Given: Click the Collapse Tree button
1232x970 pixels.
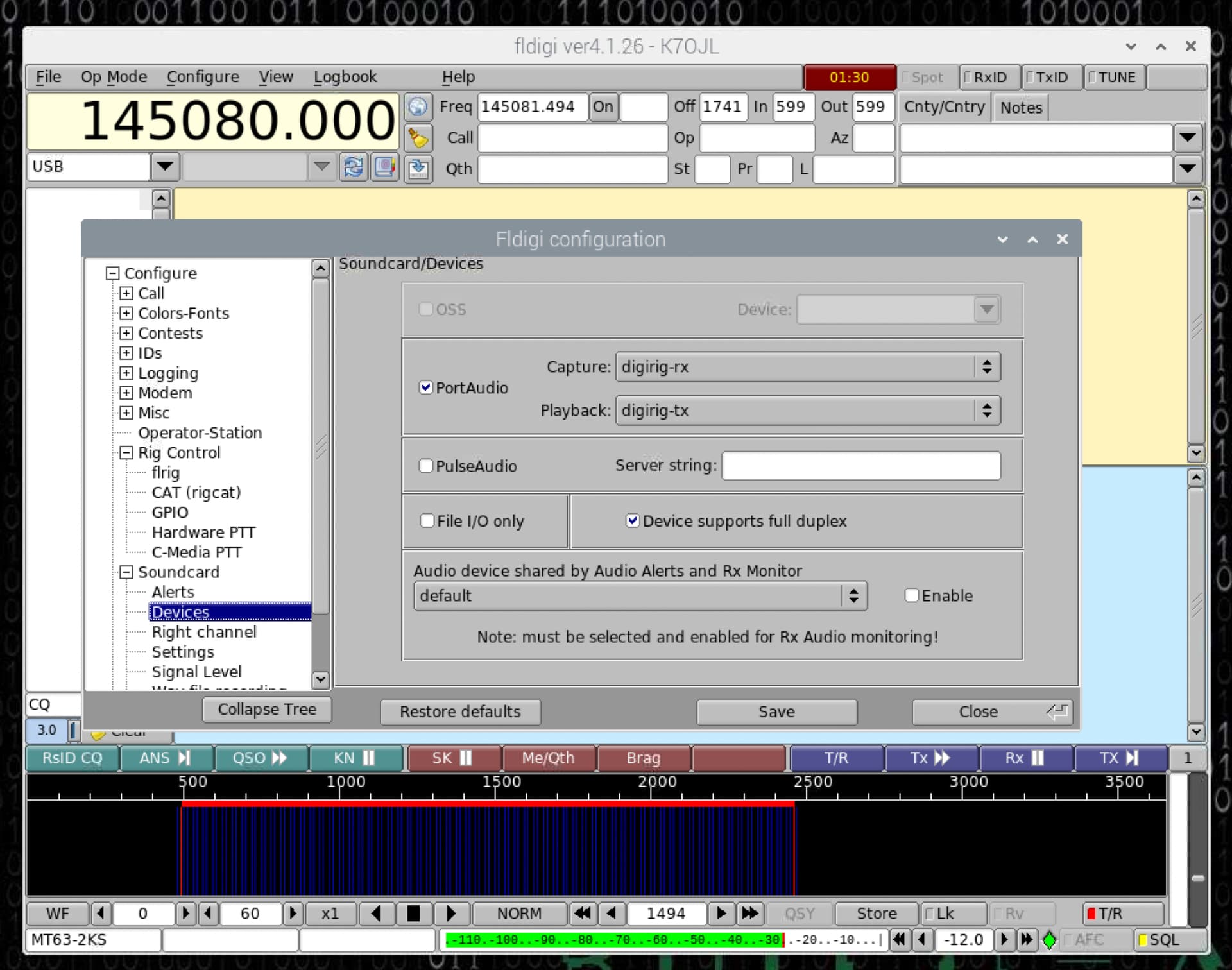Looking at the screenshot, I should pyautogui.click(x=267, y=709).
